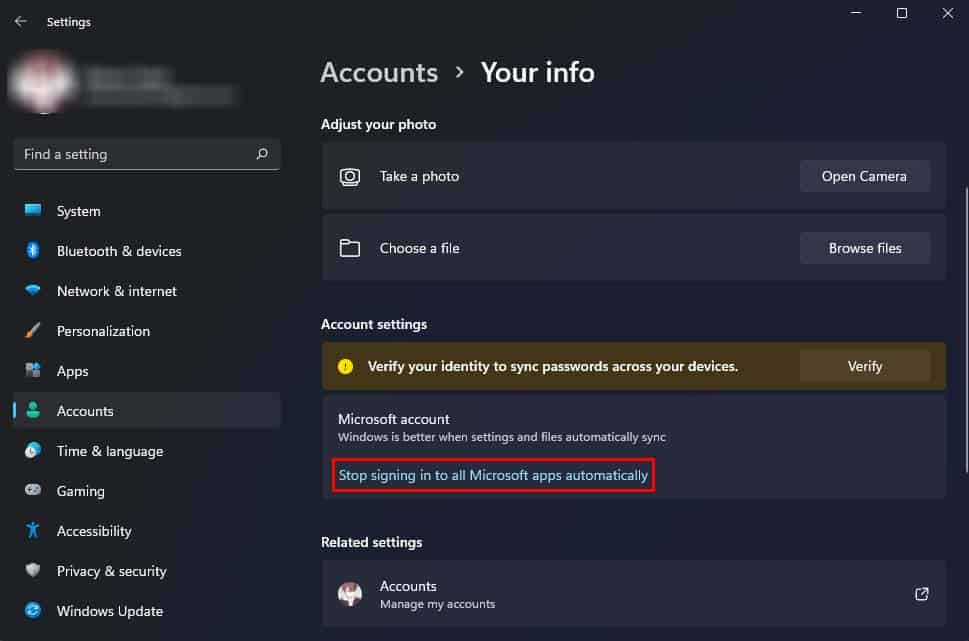Minimize the Settings window

click(856, 13)
